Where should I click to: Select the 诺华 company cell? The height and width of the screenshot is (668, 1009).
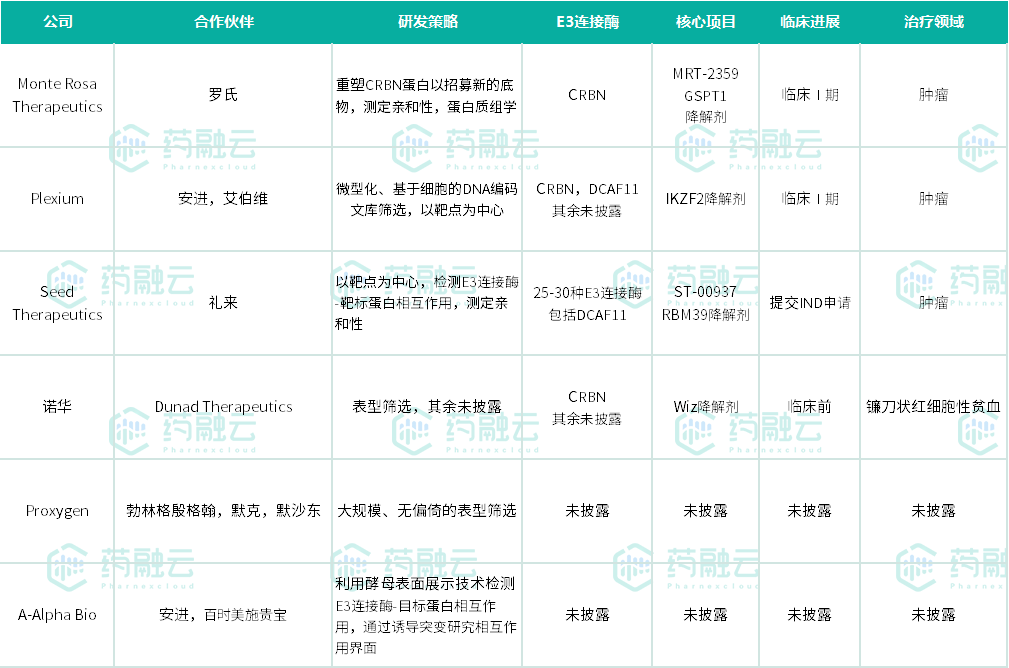57,407
